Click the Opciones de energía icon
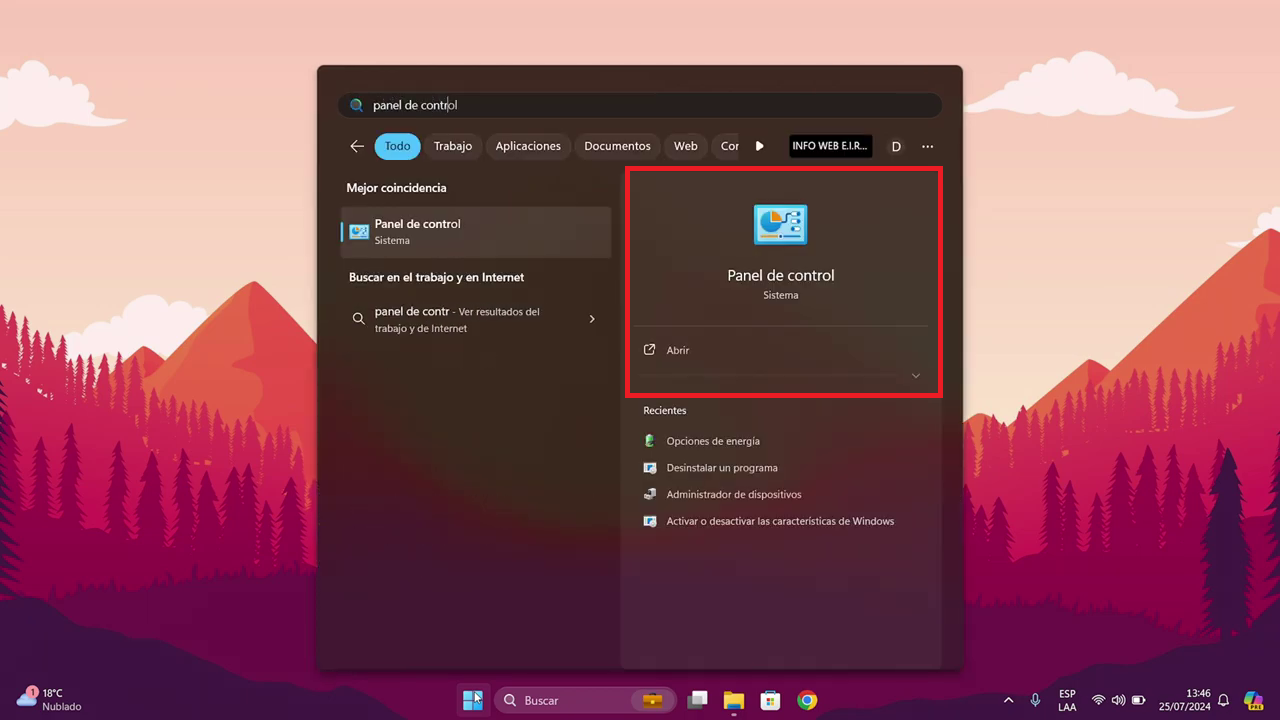1280x720 pixels. click(x=650, y=441)
